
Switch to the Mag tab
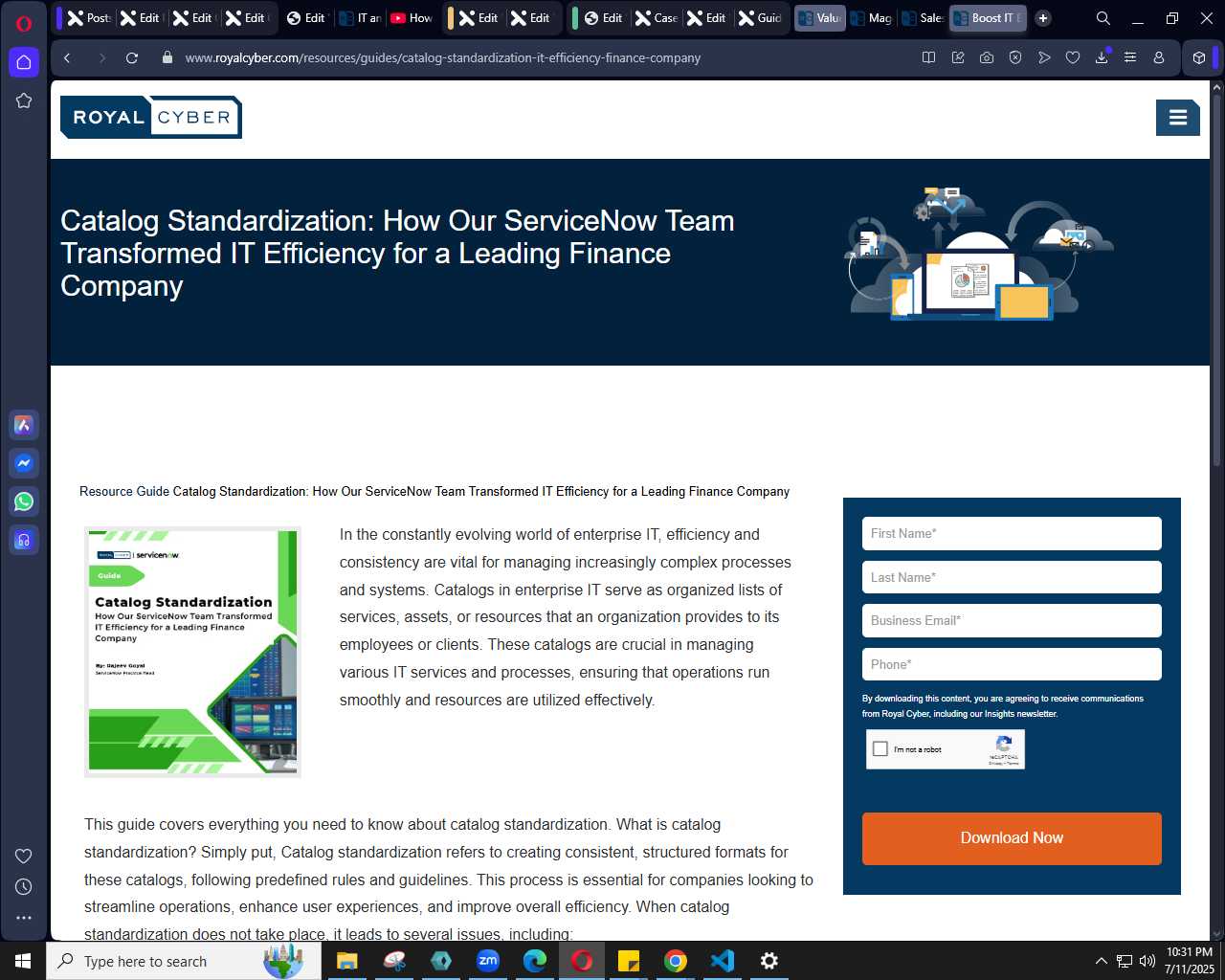[871, 18]
